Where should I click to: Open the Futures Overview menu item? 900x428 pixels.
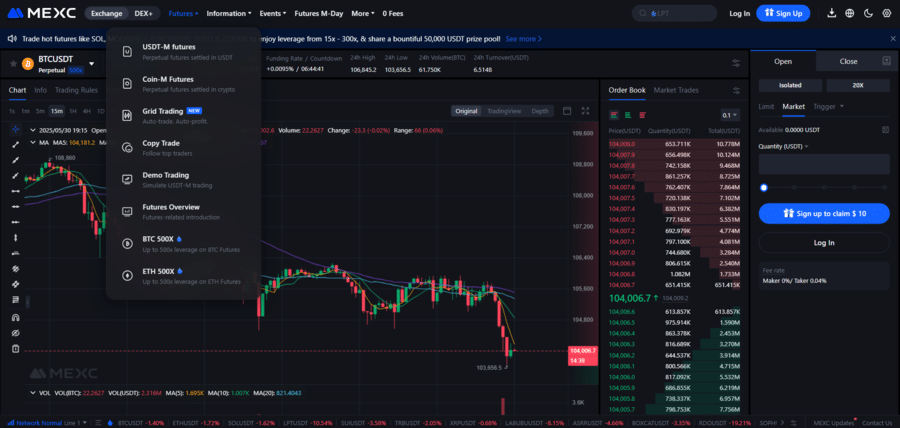click(184, 212)
